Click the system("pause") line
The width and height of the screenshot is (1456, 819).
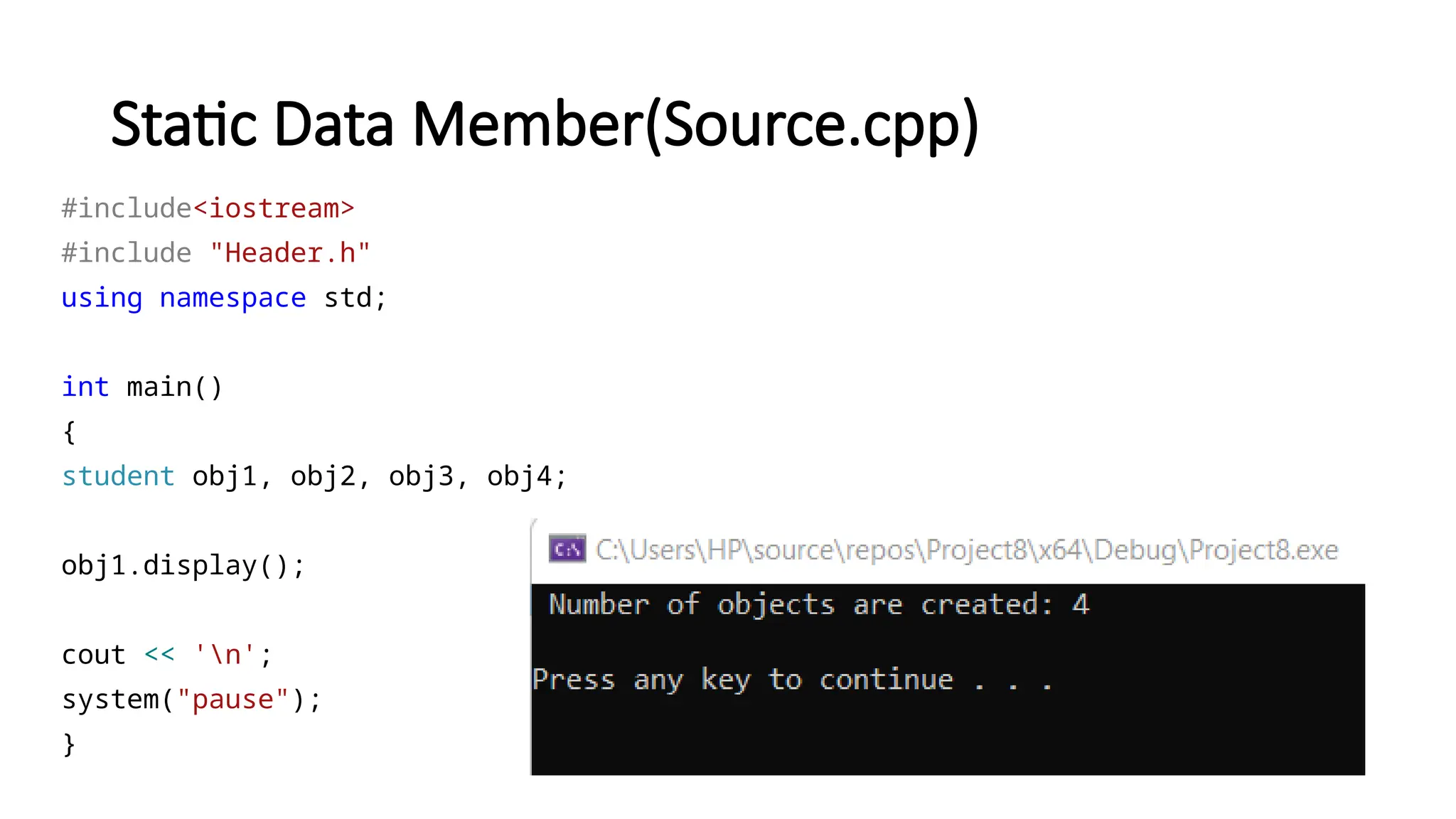pos(192,700)
